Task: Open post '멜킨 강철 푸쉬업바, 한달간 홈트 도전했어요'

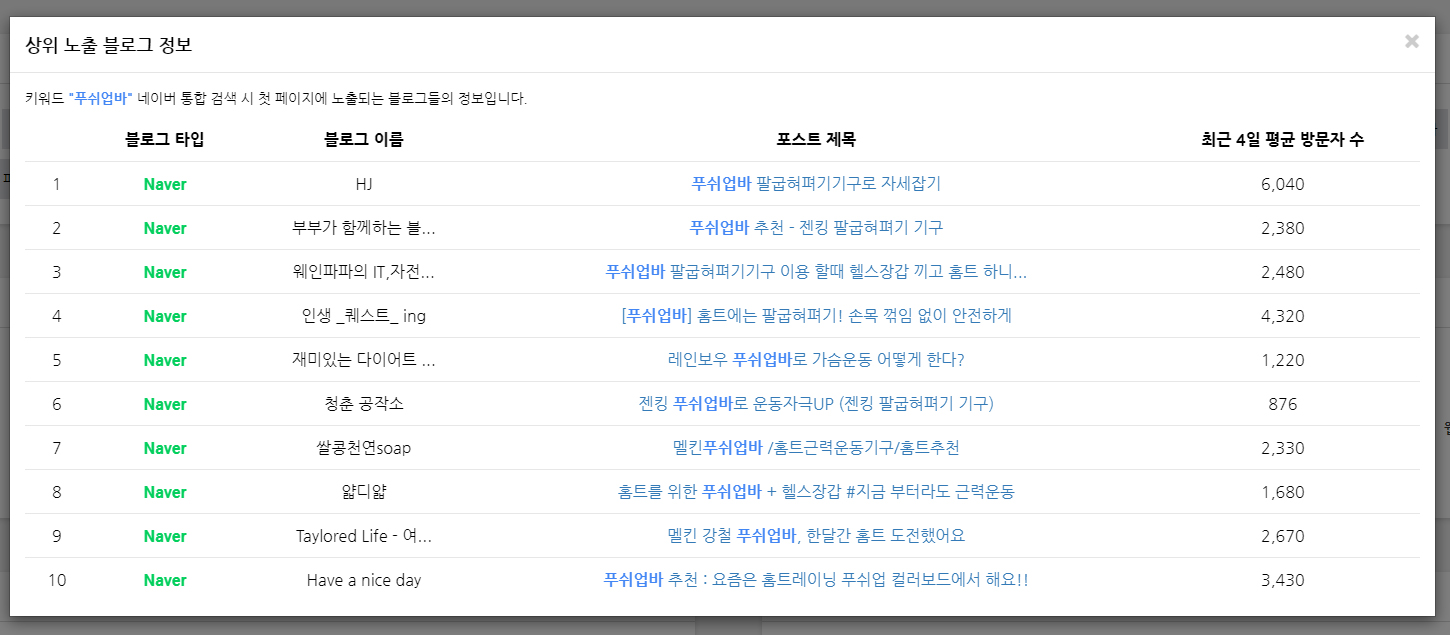Action: pos(816,536)
